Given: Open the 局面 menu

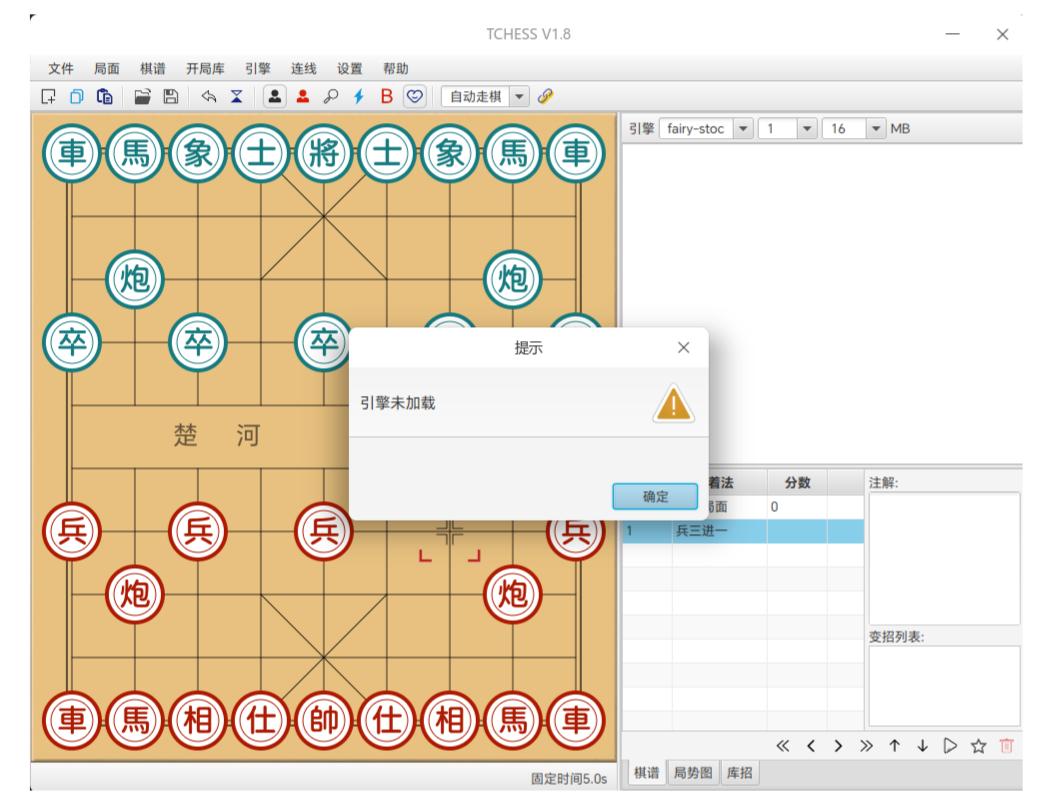Looking at the screenshot, I should pyautogui.click(x=107, y=68).
